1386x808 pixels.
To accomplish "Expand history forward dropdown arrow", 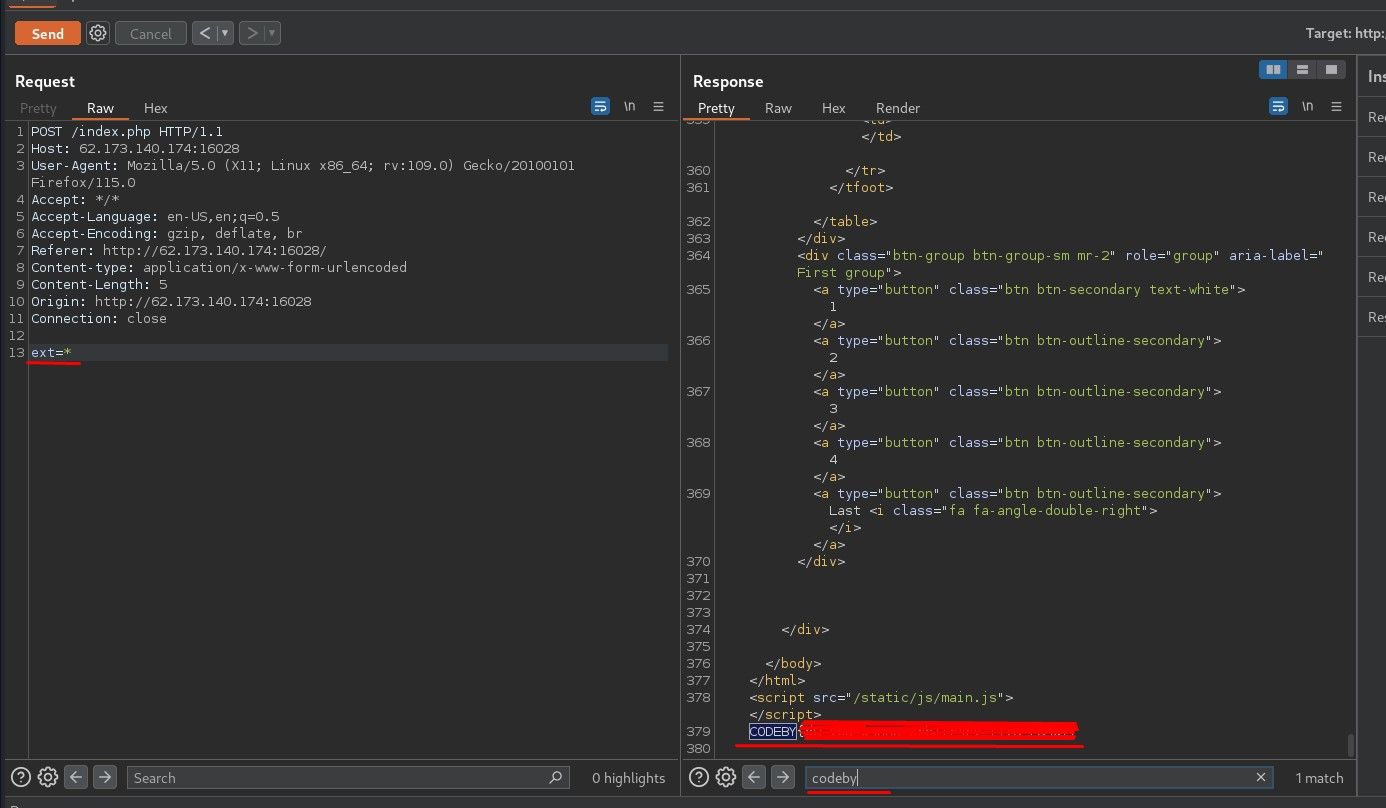I will [x=273, y=33].
